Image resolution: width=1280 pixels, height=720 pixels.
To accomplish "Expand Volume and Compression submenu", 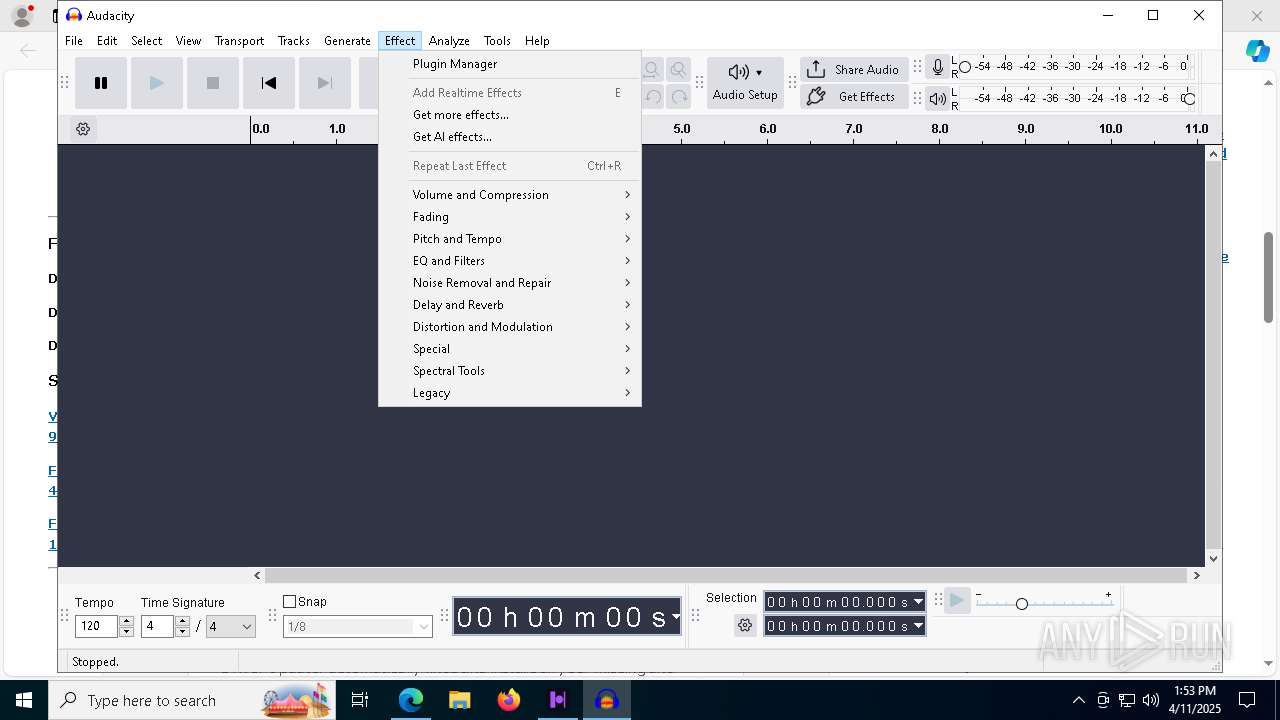I will [x=510, y=195].
